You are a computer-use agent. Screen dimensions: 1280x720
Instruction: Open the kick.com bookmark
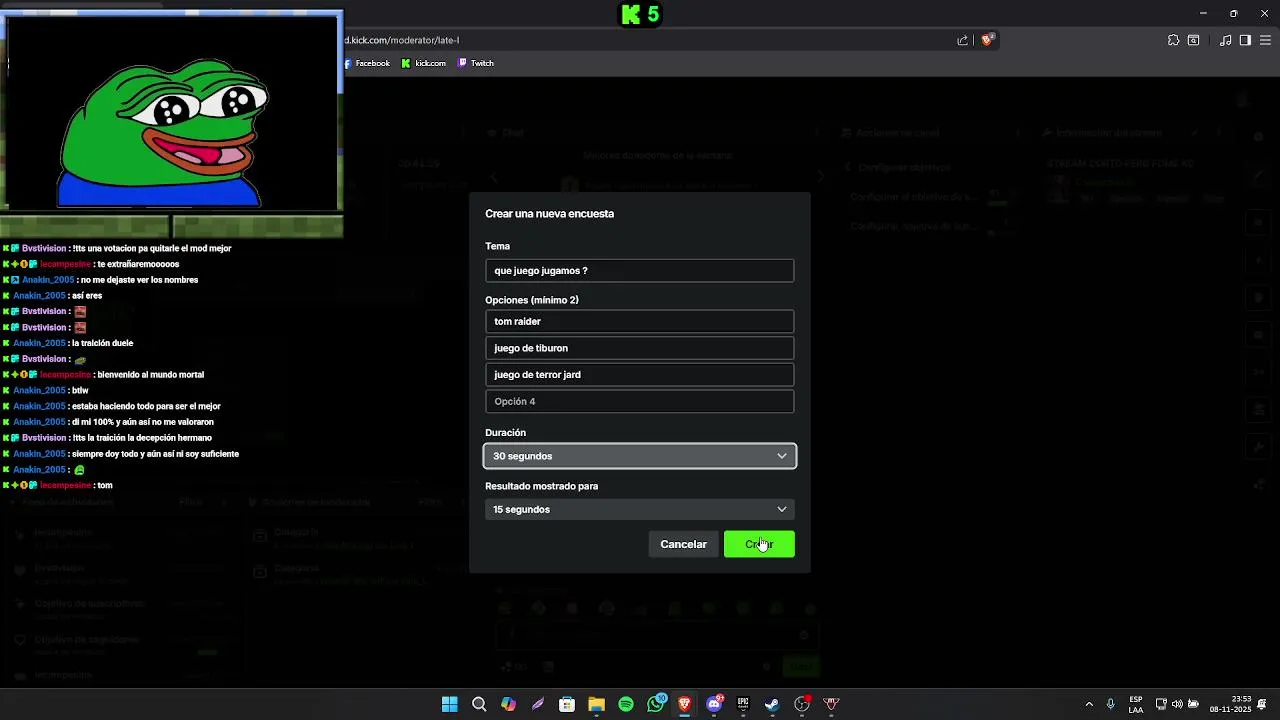(x=424, y=63)
